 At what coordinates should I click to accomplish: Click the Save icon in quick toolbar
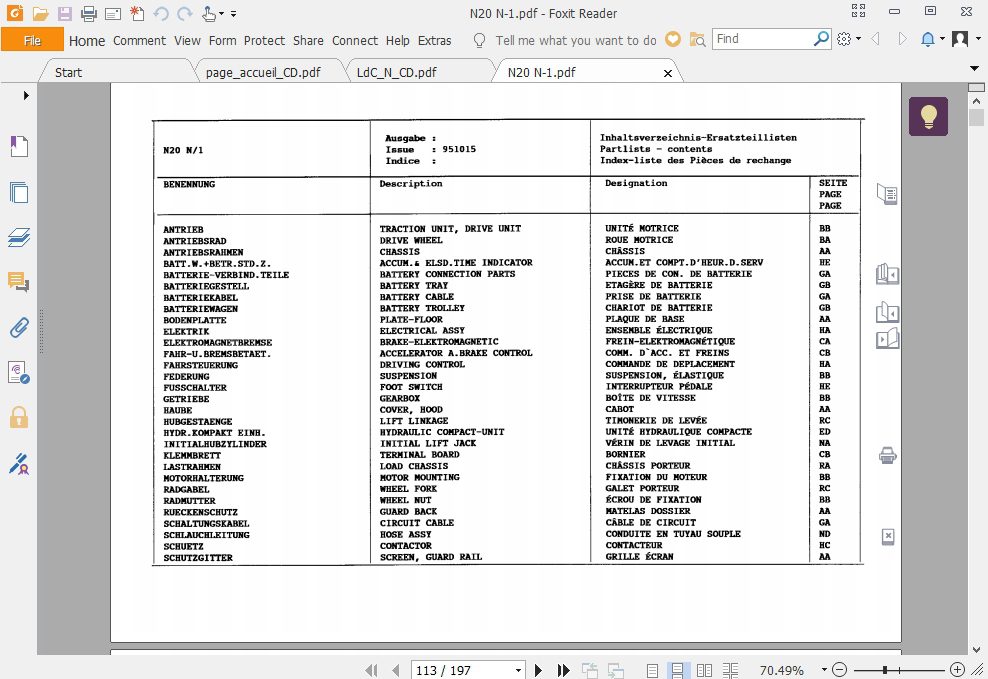point(64,13)
